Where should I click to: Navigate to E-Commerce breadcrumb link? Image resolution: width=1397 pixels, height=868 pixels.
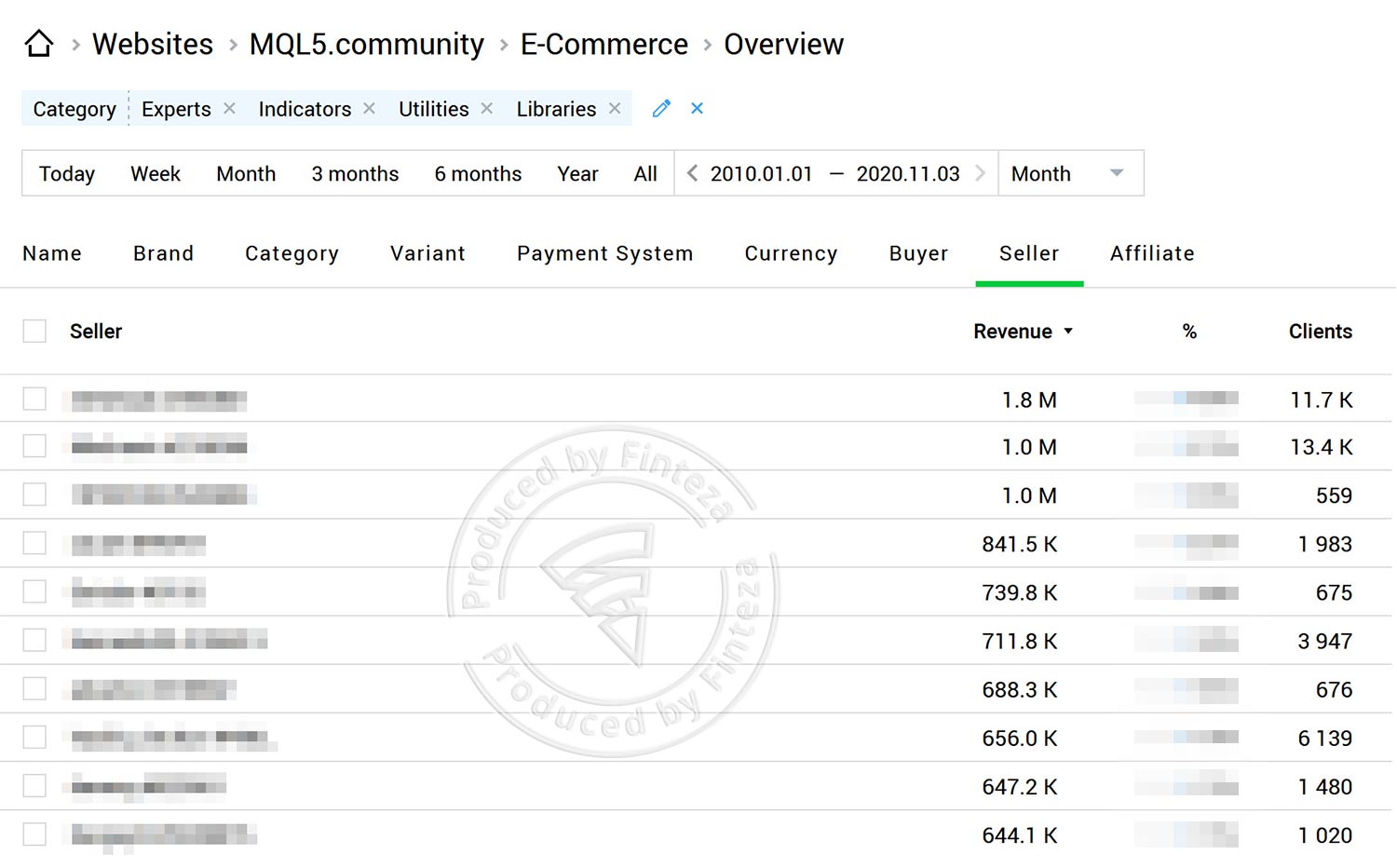(604, 44)
